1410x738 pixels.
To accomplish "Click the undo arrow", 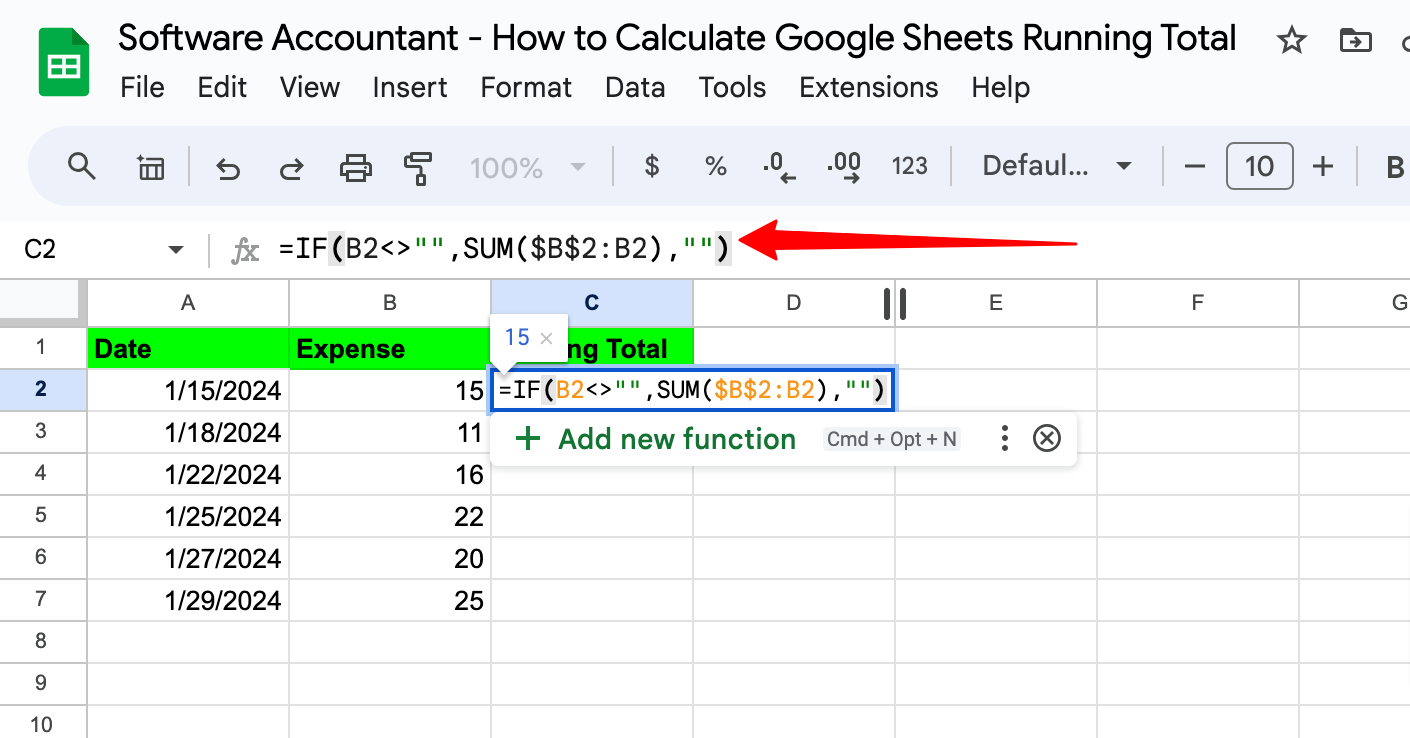I will pyautogui.click(x=228, y=167).
